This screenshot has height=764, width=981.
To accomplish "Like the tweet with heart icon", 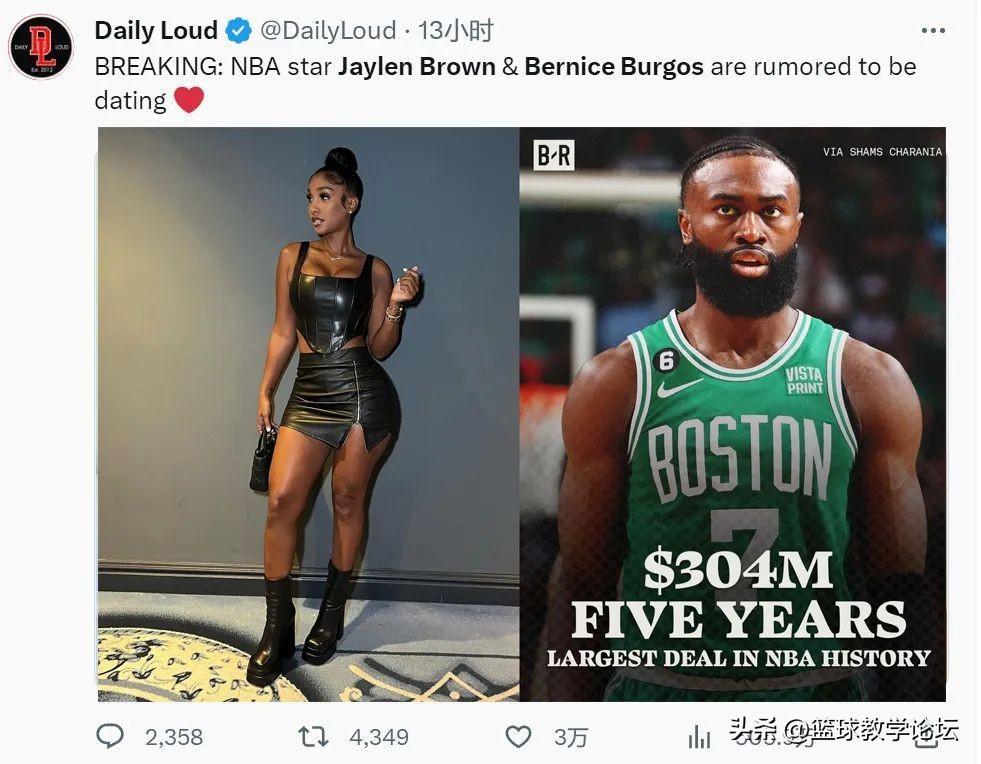I will [x=518, y=736].
